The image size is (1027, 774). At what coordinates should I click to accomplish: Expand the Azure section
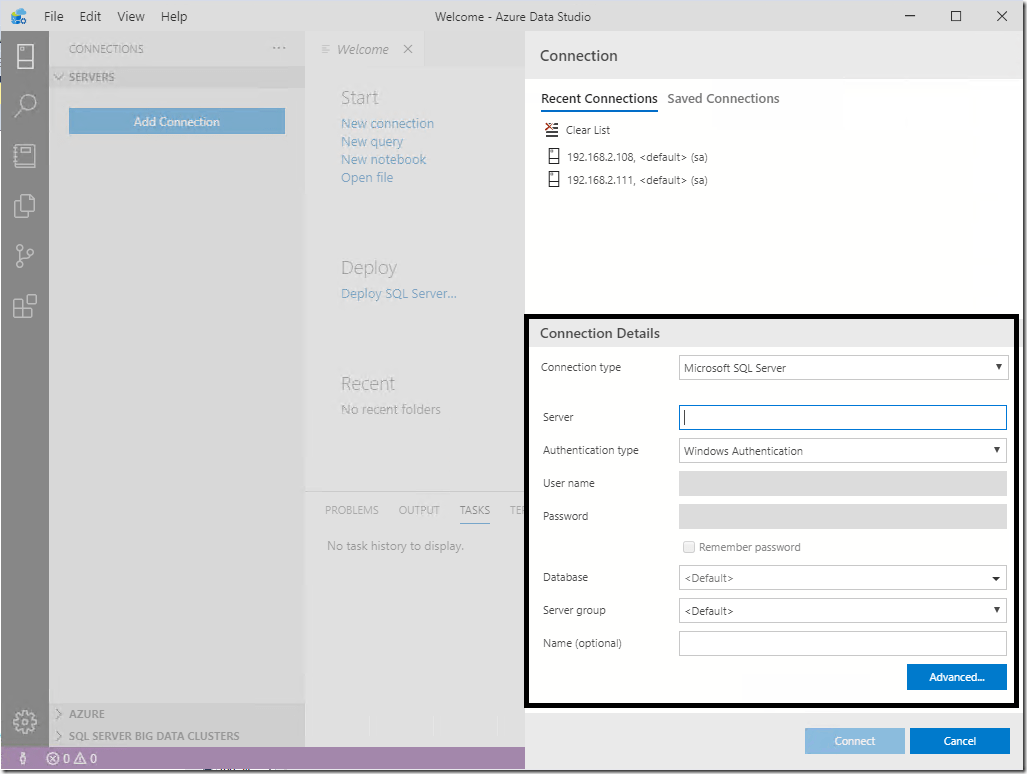[87, 714]
